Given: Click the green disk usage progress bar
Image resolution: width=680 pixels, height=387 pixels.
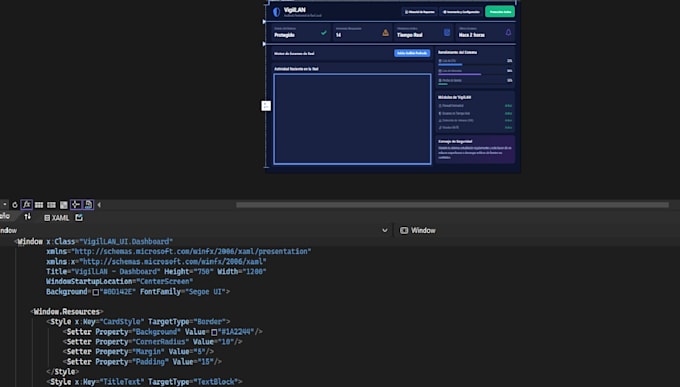Looking at the screenshot, I should pos(443,84).
